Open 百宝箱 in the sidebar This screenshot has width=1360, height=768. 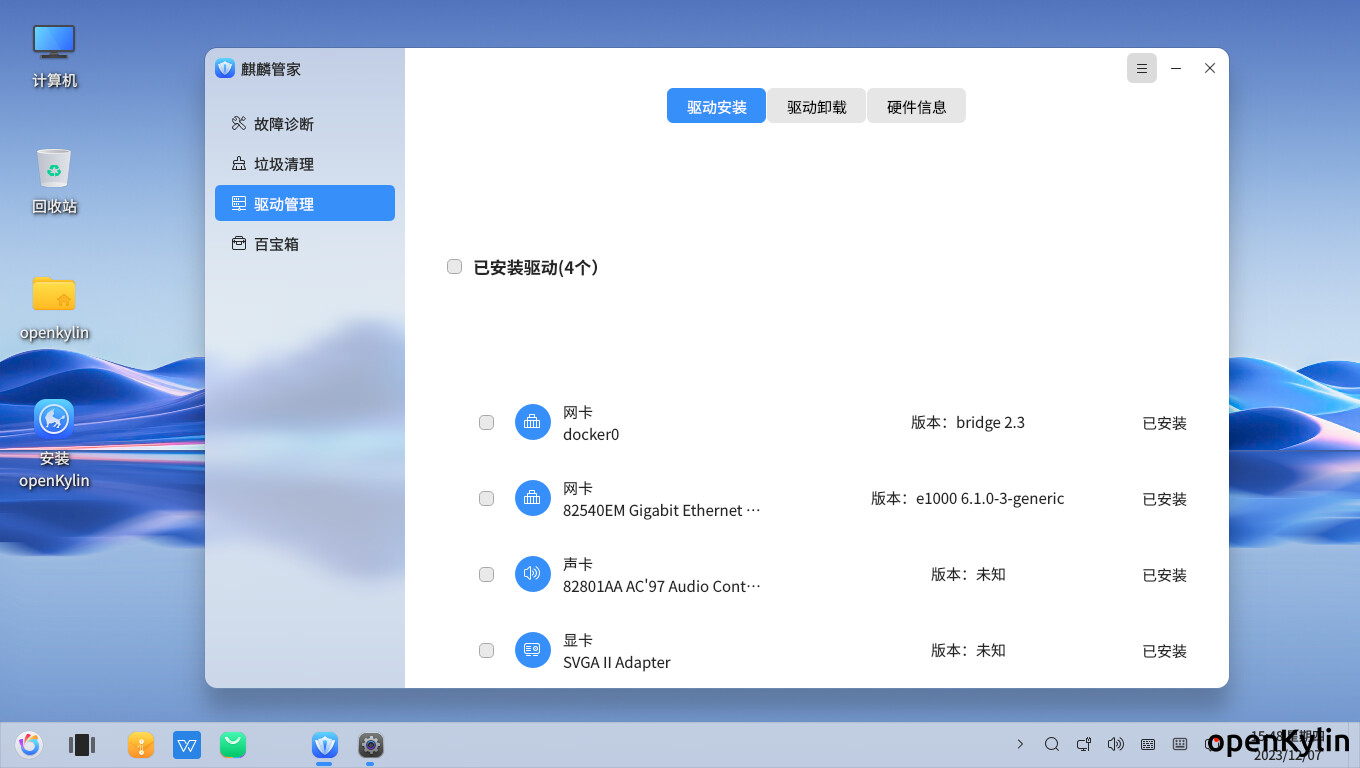click(276, 244)
